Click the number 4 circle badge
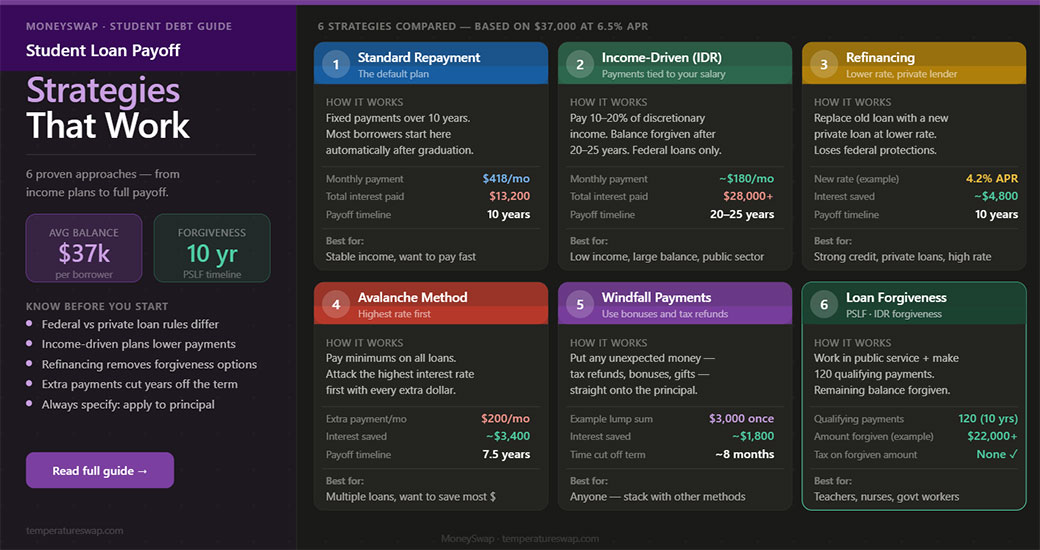This screenshot has width=1040, height=550. [336, 305]
